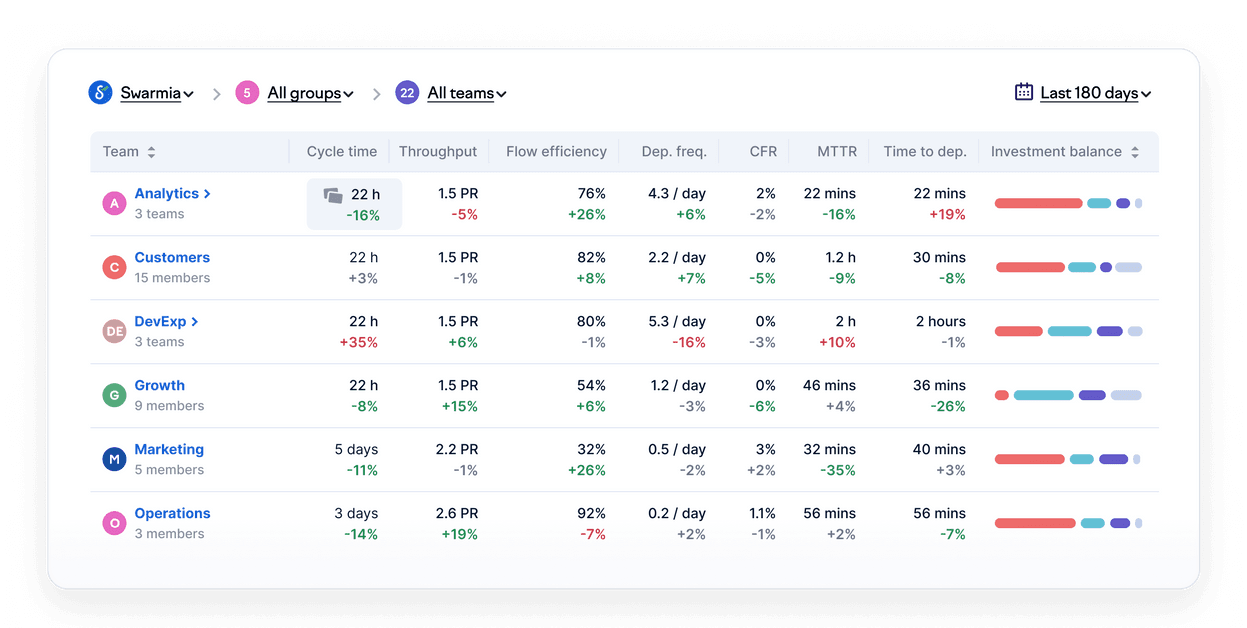Click Customers MTTR value 1.2 h
The image size is (1247, 628).
pos(840,258)
